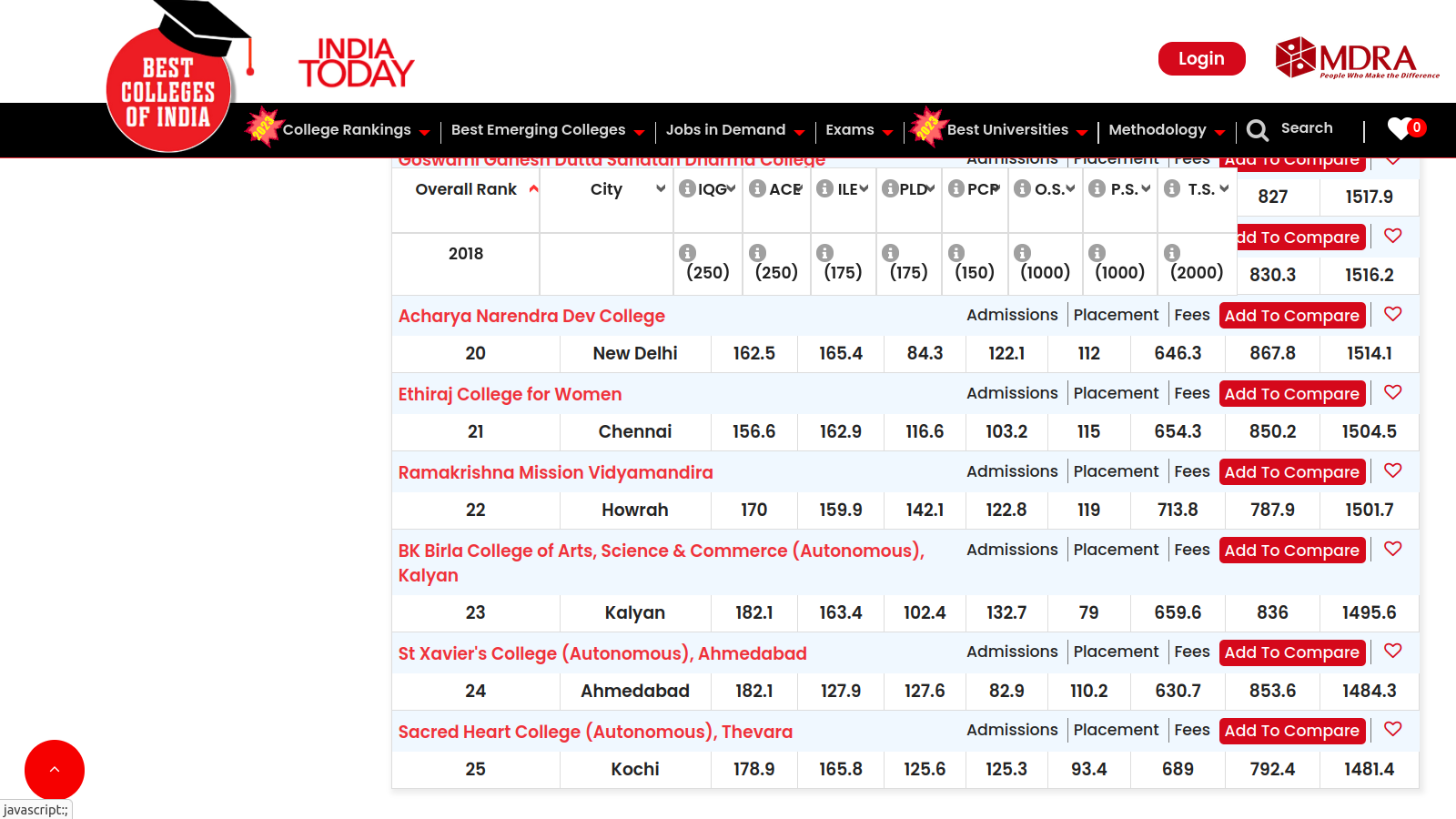The width and height of the screenshot is (1456, 819).
Task: View Placement for Ethiraj College for Women
Action: [x=1116, y=393]
